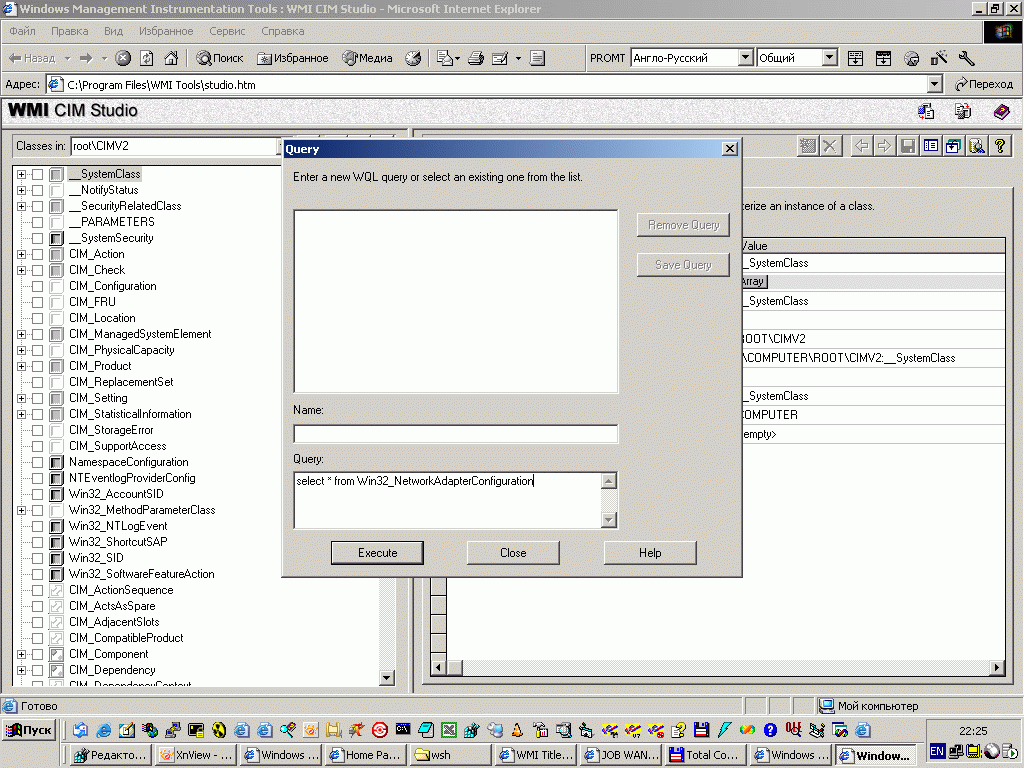Click the Close button in Query dialog
The image size is (1024, 768).
coord(513,552)
